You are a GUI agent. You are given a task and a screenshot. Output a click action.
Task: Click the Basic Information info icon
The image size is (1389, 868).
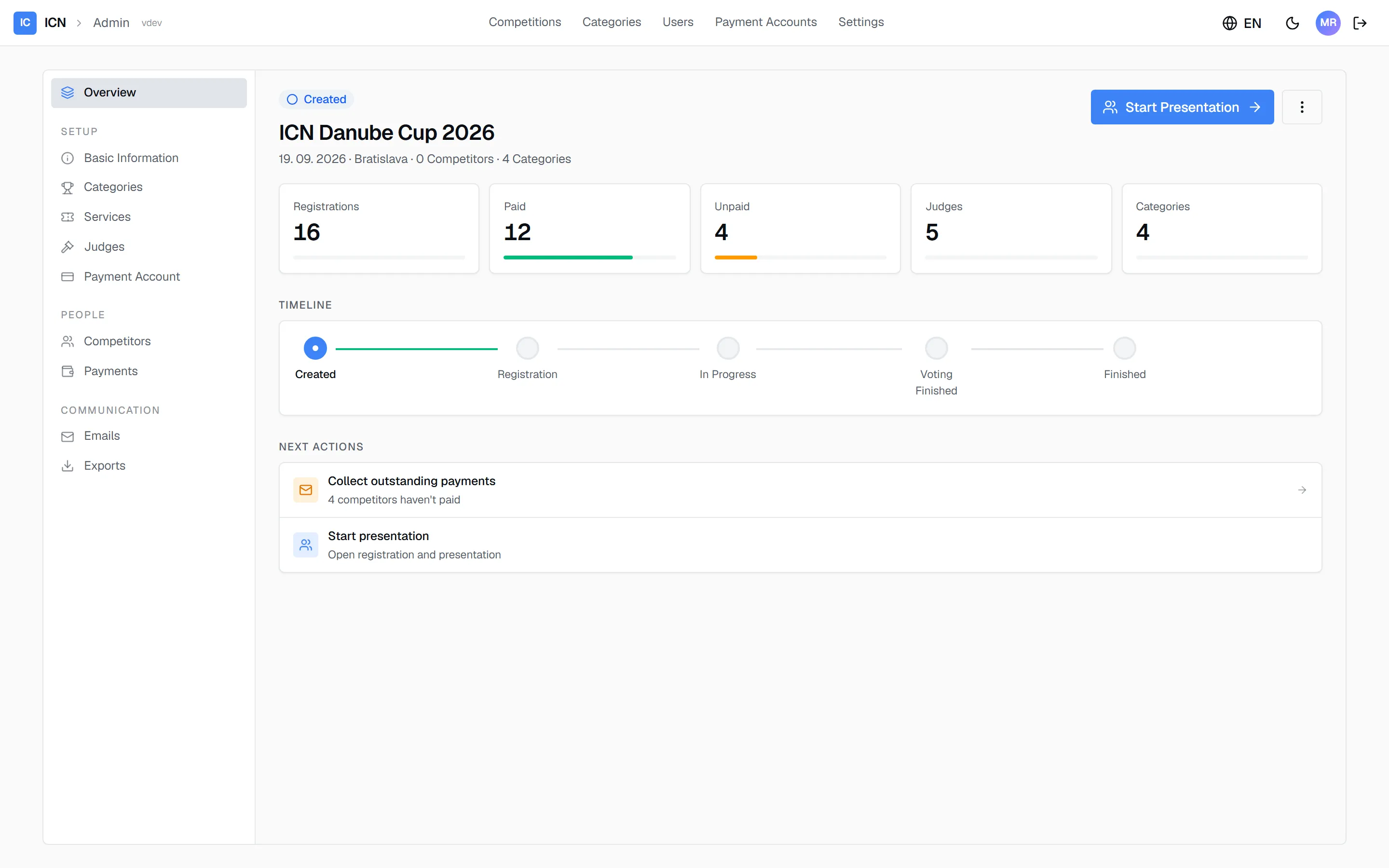[68, 158]
